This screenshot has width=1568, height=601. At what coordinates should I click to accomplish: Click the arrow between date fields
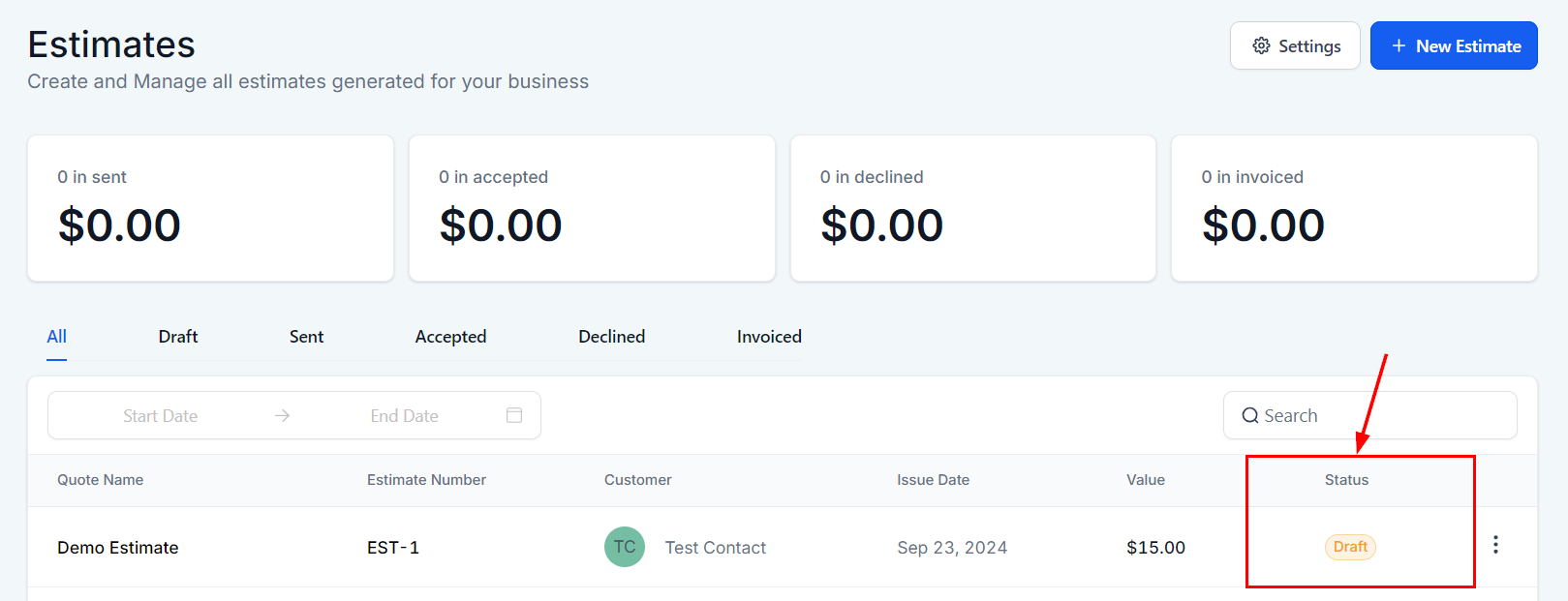282,415
